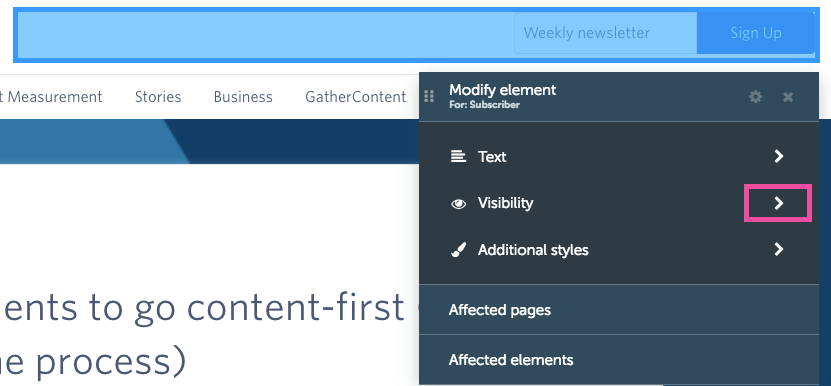Open the Text menu entry
Screen dimensions: 831x386
(619, 156)
